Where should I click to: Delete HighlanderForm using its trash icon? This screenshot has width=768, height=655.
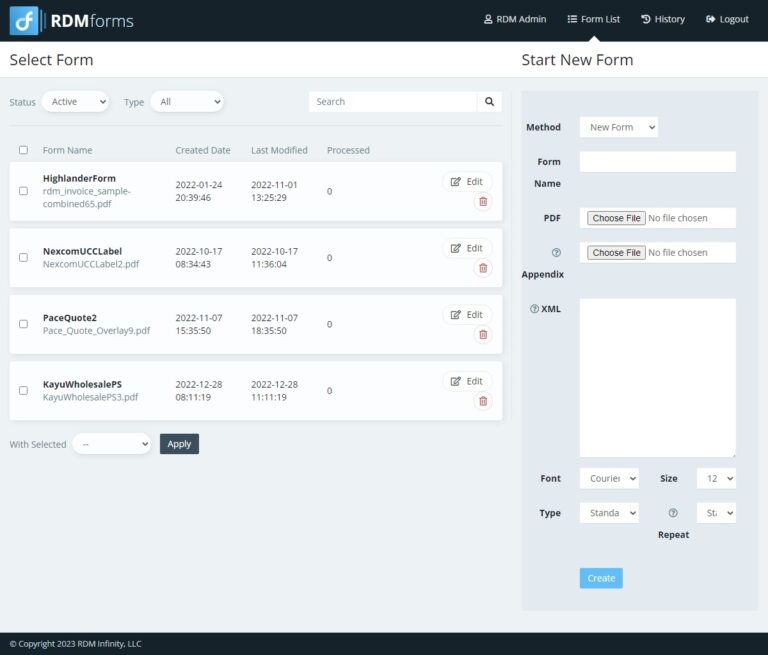(483, 202)
